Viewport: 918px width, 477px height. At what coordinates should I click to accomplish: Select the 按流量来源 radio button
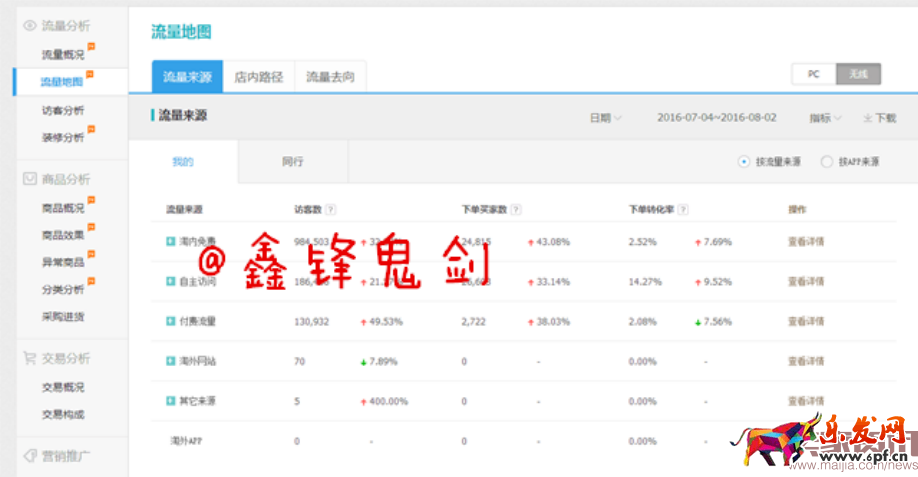743,161
